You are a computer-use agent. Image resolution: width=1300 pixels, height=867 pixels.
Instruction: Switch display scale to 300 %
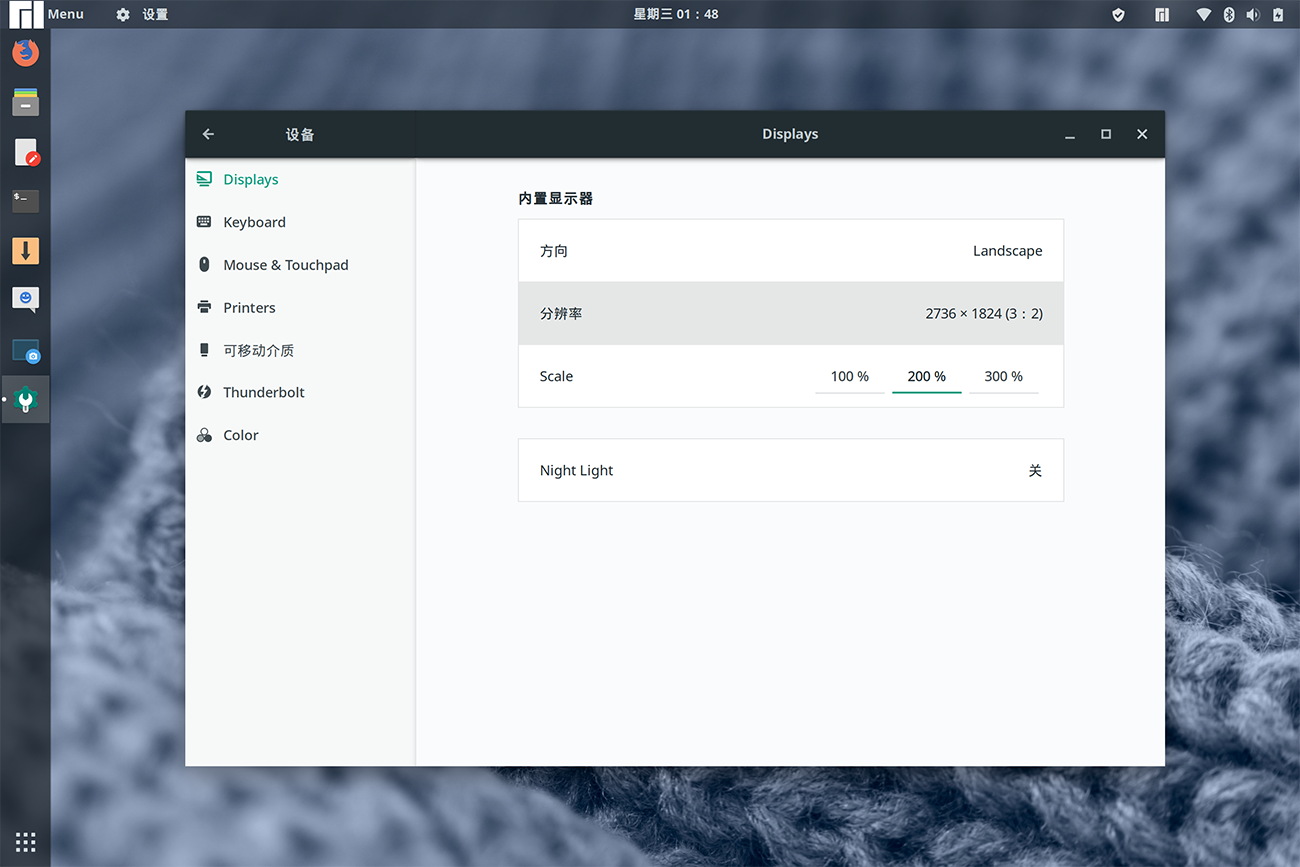[x=1003, y=377]
